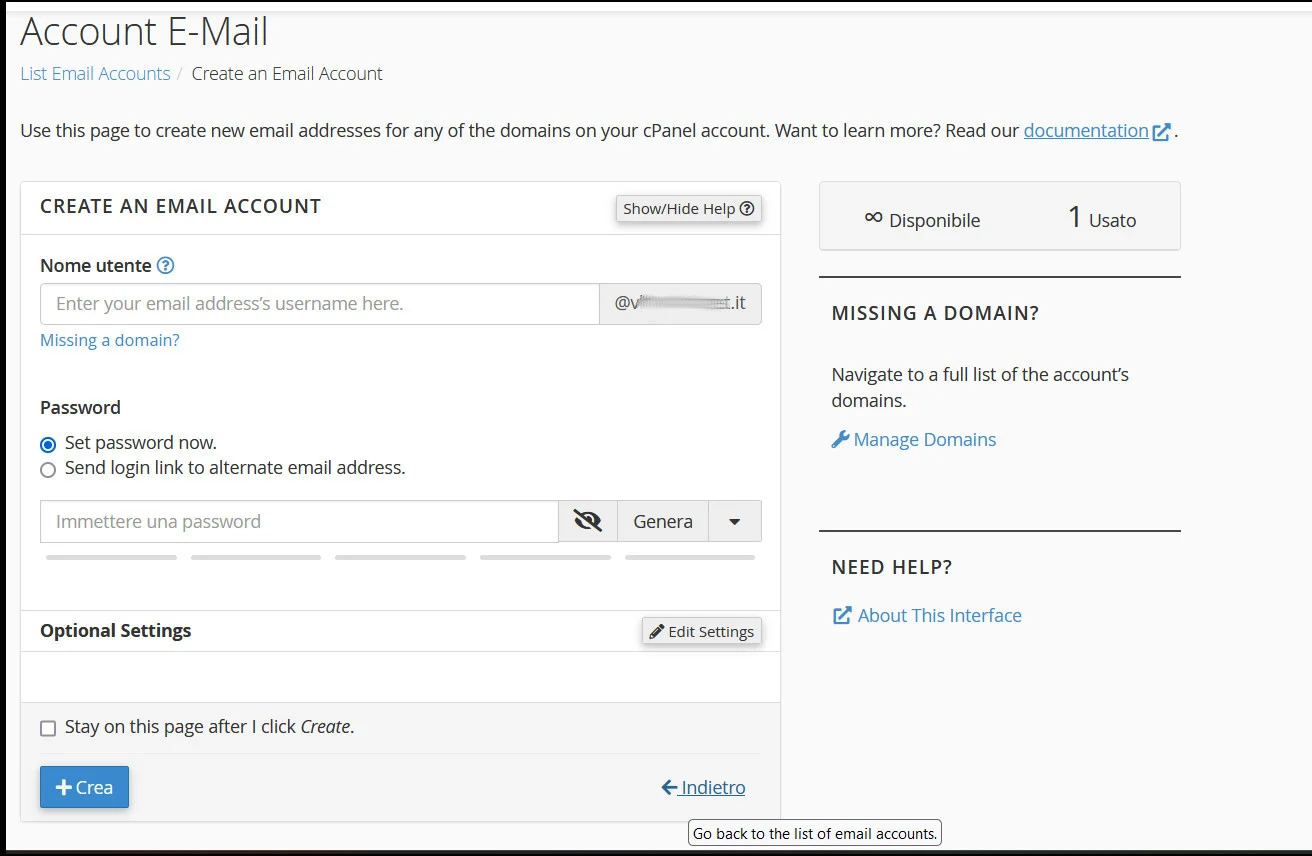Open the List Email Accounts breadcrumb
Viewport: 1312px width, 856px height.
(95, 73)
